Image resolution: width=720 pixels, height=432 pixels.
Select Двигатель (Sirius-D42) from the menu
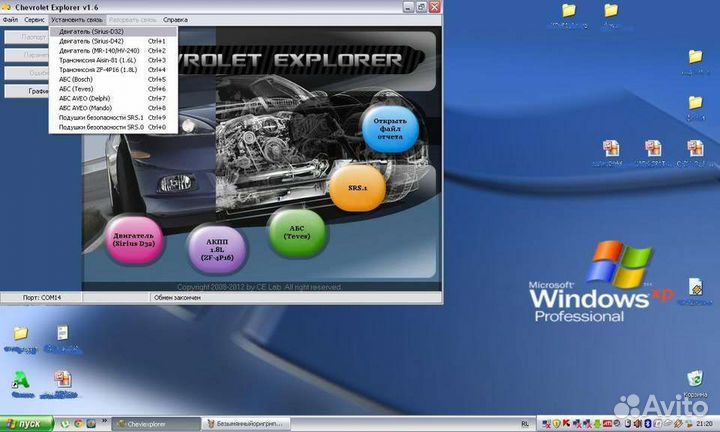(x=89, y=41)
